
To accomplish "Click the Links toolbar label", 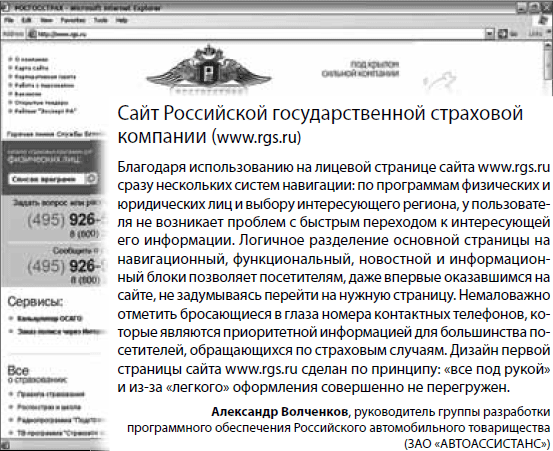I will pos(535,34).
